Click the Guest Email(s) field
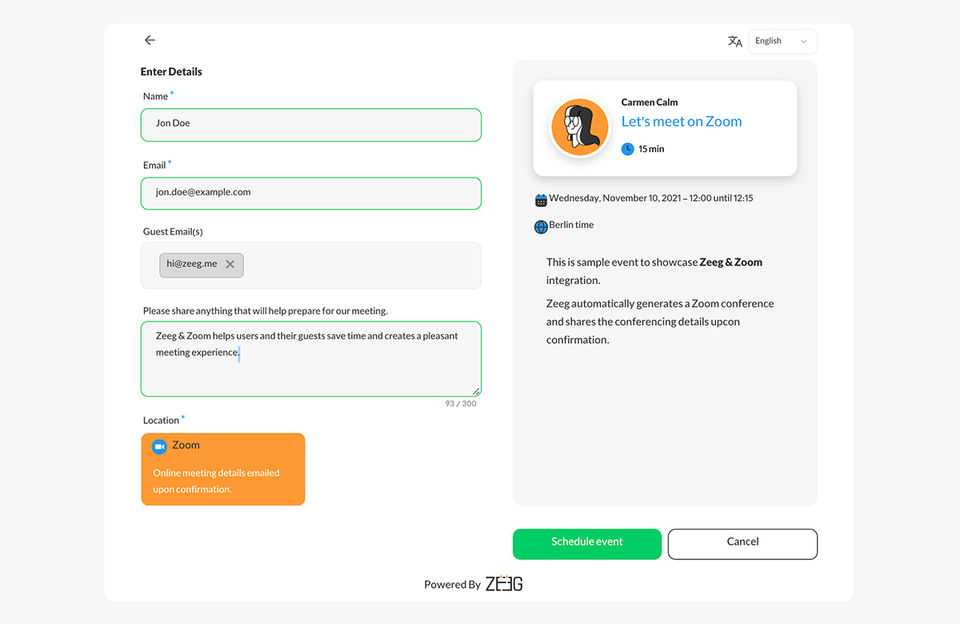The width and height of the screenshot is (960, 624). pos(360,265)
